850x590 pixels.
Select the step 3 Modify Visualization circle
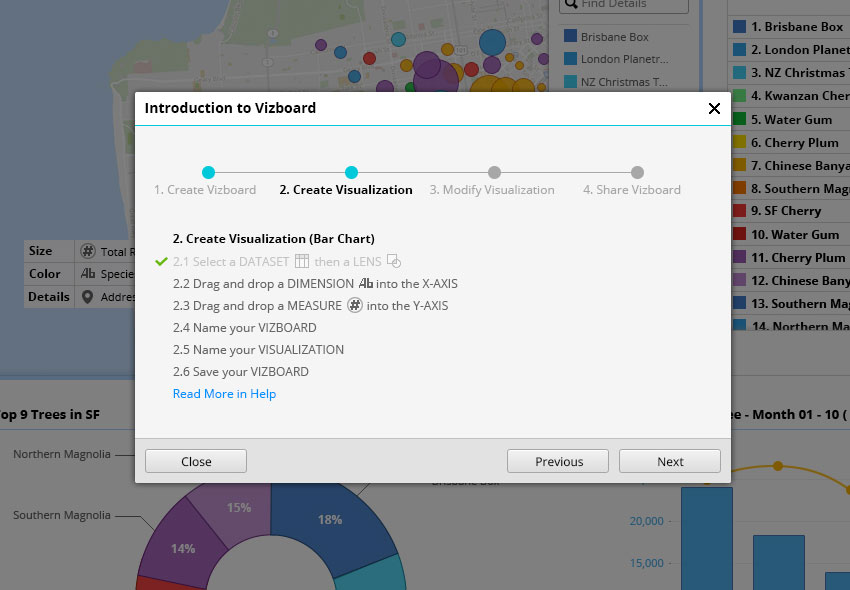[494, 172]
